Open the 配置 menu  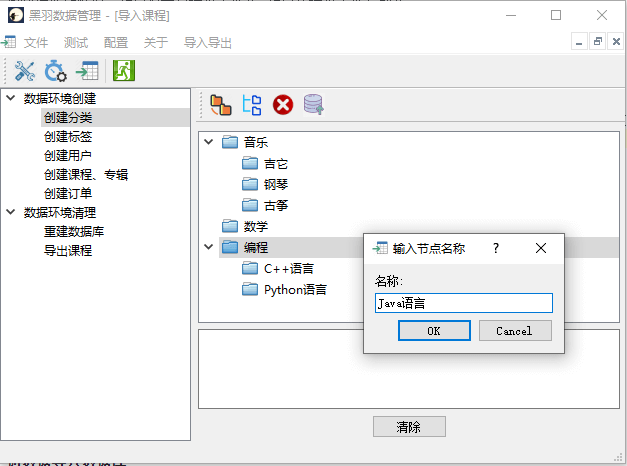116,42
